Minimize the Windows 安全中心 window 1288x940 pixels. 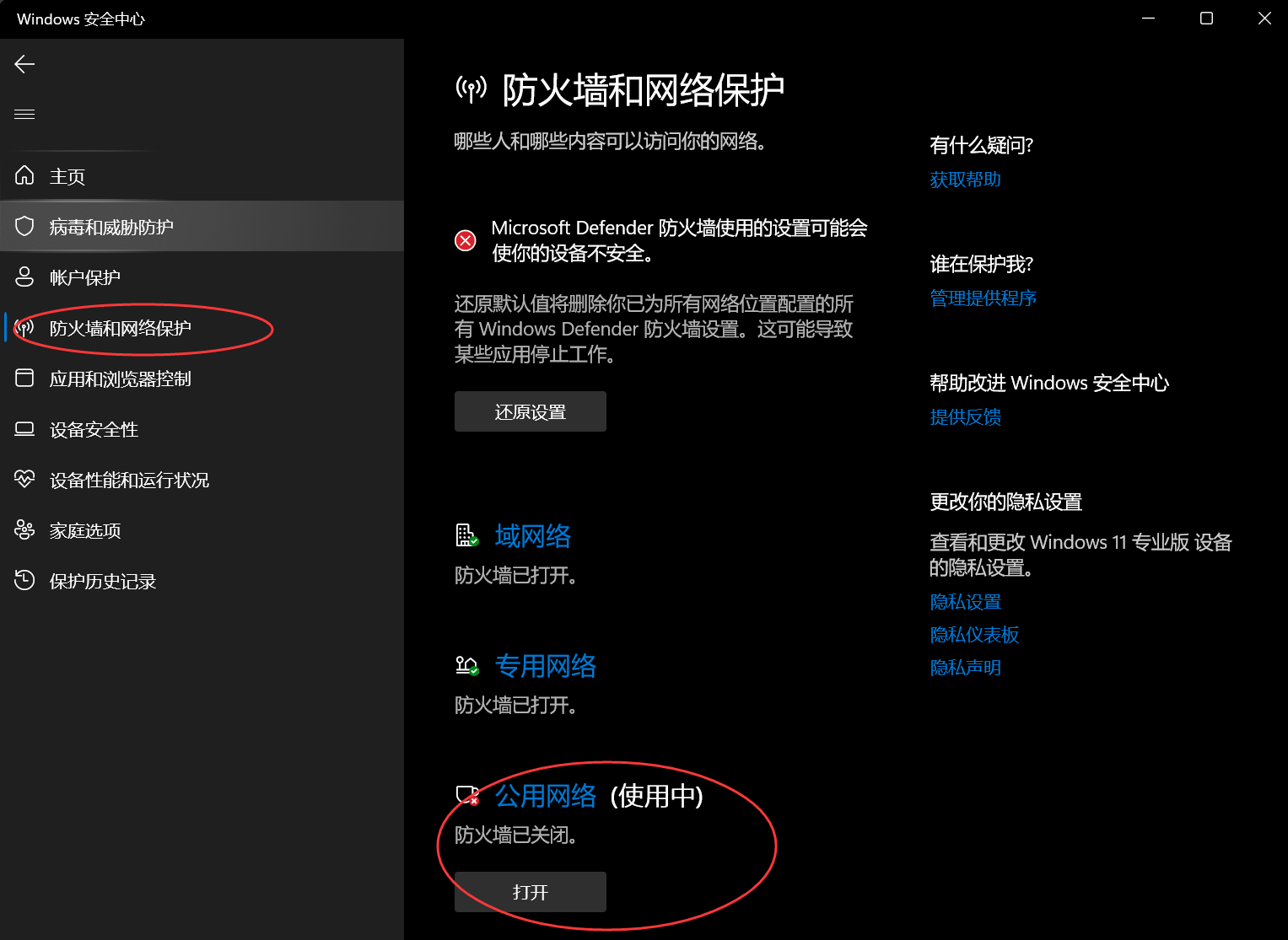tap(1148, 19)
